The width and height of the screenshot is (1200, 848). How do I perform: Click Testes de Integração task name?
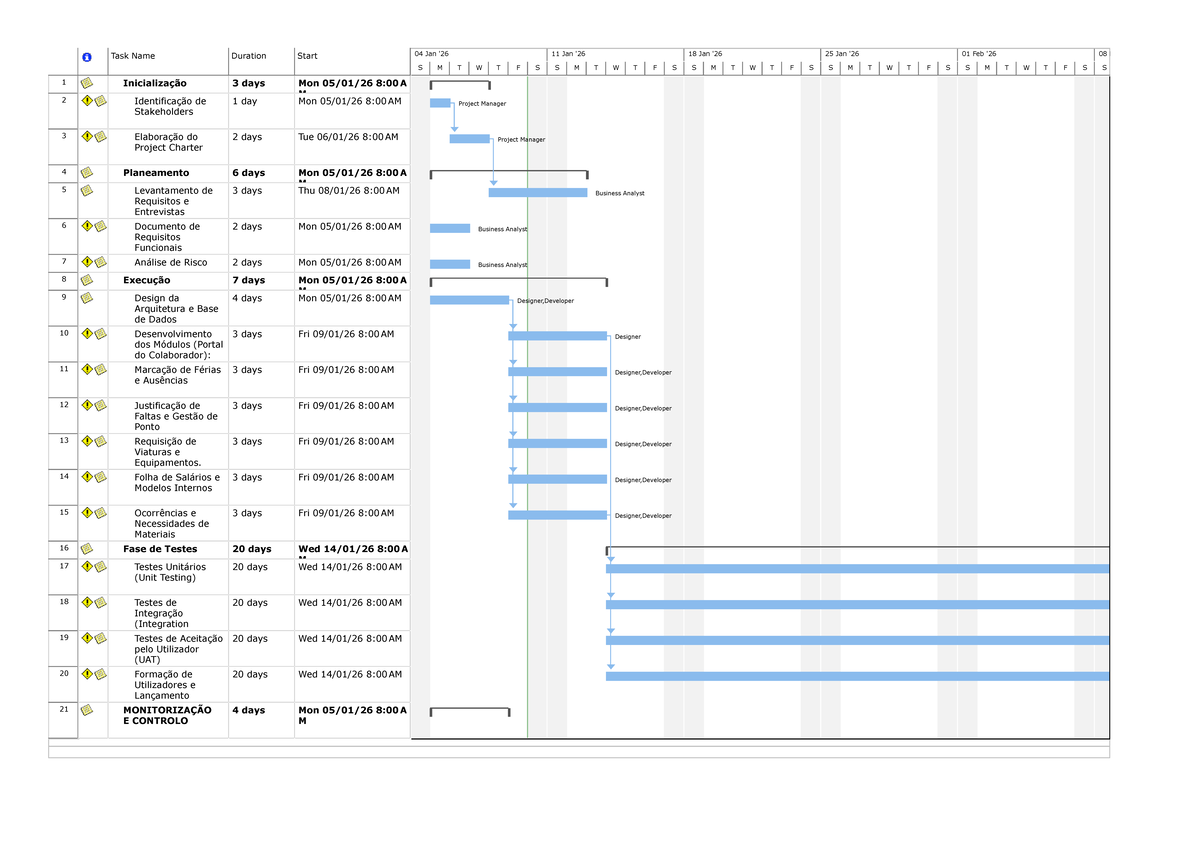pyautogui.click(x=161, y=613)
